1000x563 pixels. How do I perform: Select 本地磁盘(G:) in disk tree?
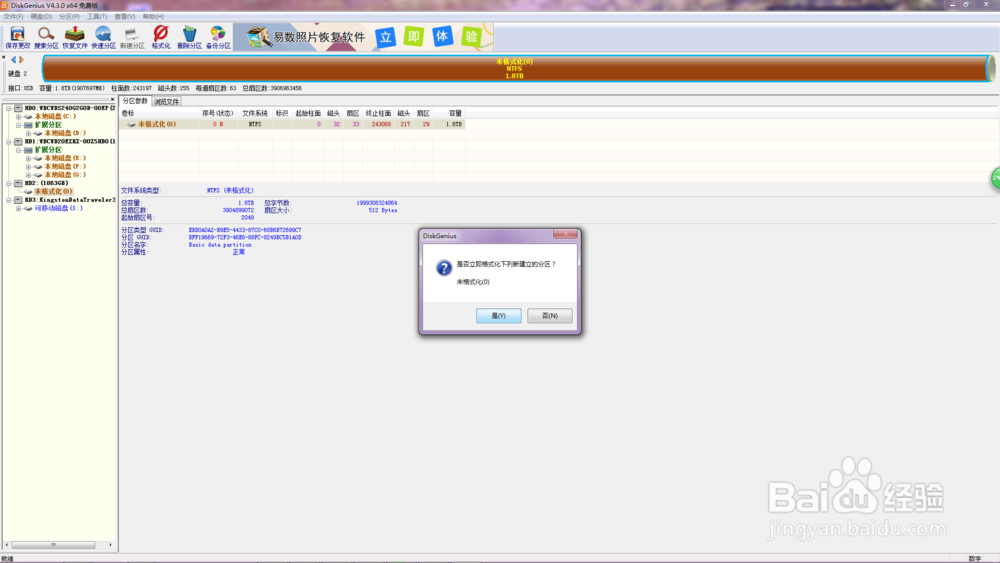click(64, 175)
